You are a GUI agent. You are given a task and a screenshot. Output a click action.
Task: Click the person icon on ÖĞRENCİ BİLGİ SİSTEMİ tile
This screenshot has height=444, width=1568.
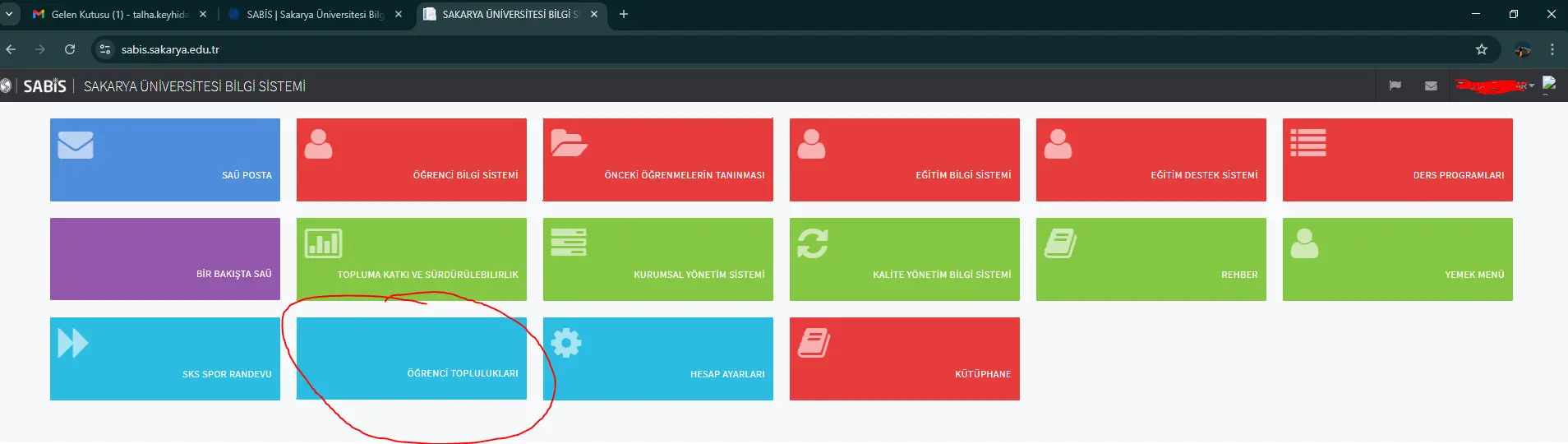point(318,144)
